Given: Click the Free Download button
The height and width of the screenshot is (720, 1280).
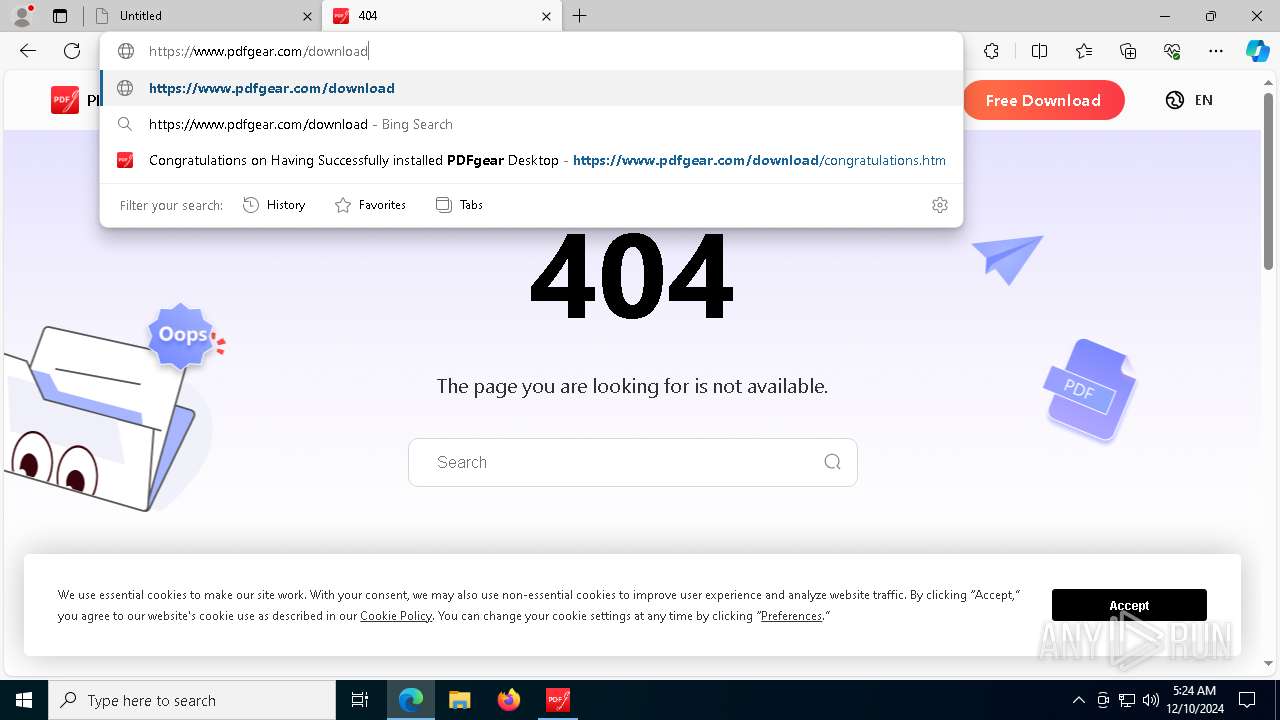Looking at the screenshot, I should 1043,100.
